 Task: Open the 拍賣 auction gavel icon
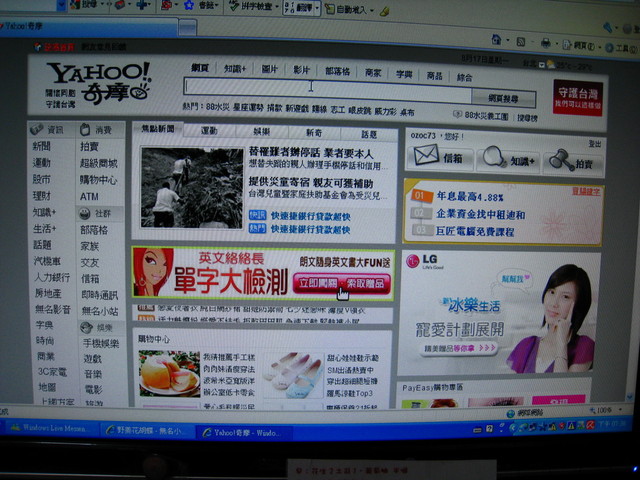(x=561, y=160)
